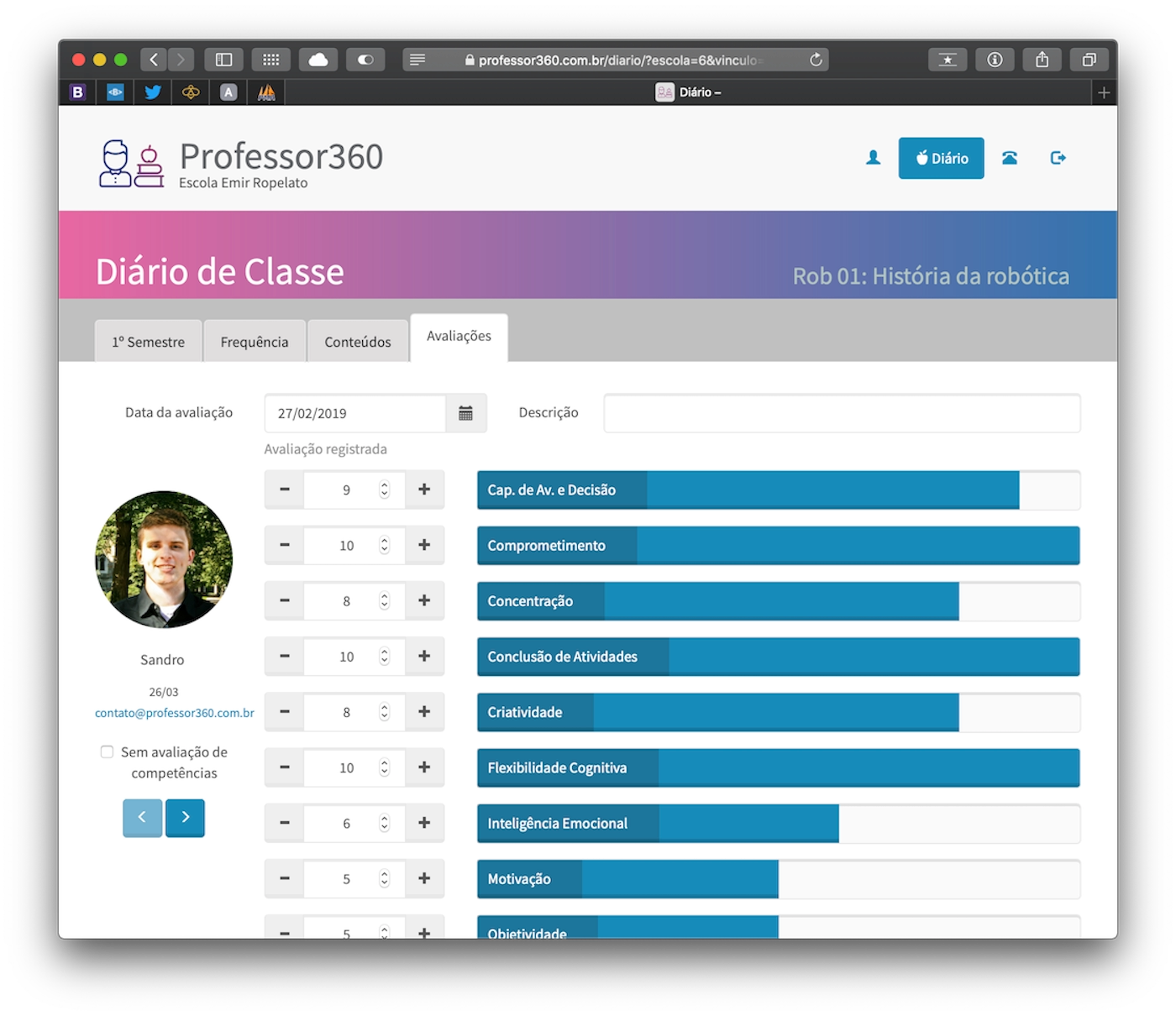The width and height of the screenshot is (1176, 1016).
Task: Open contato@professor360.com.br email link
Action: pos(175,713)
